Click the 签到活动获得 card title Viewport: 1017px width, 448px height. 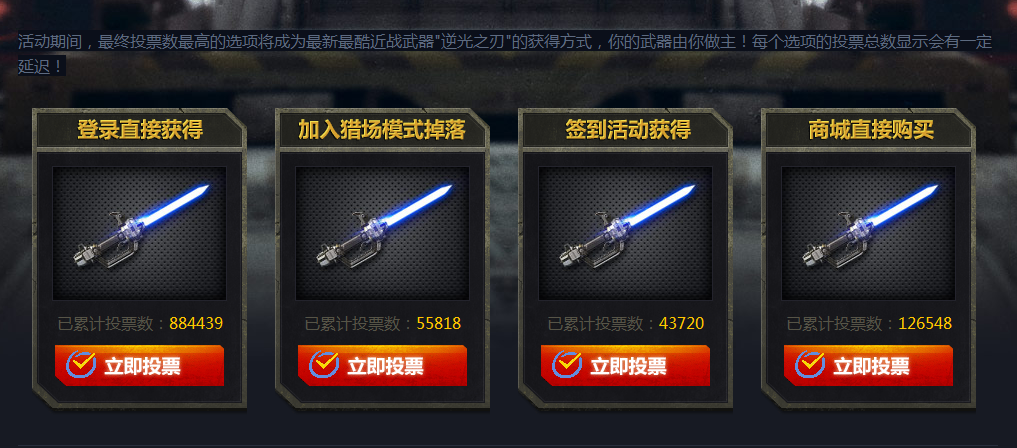click(628, 130)
